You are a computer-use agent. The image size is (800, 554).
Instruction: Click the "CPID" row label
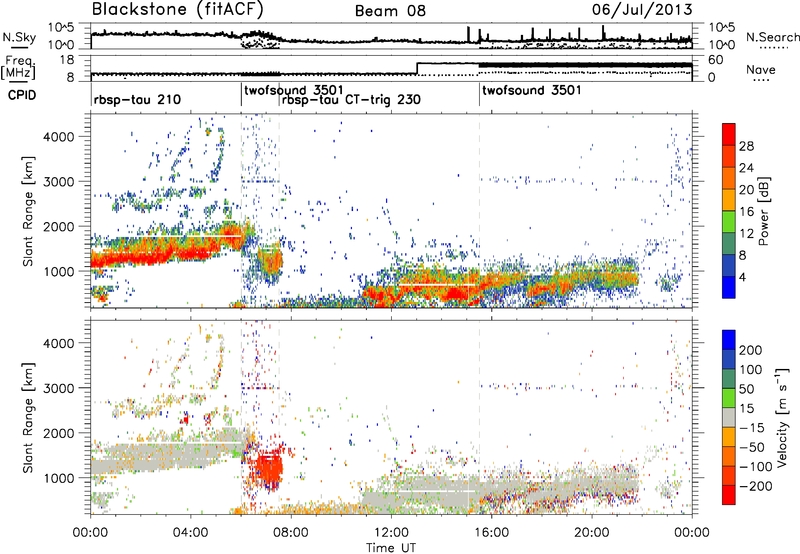(22, 95)
